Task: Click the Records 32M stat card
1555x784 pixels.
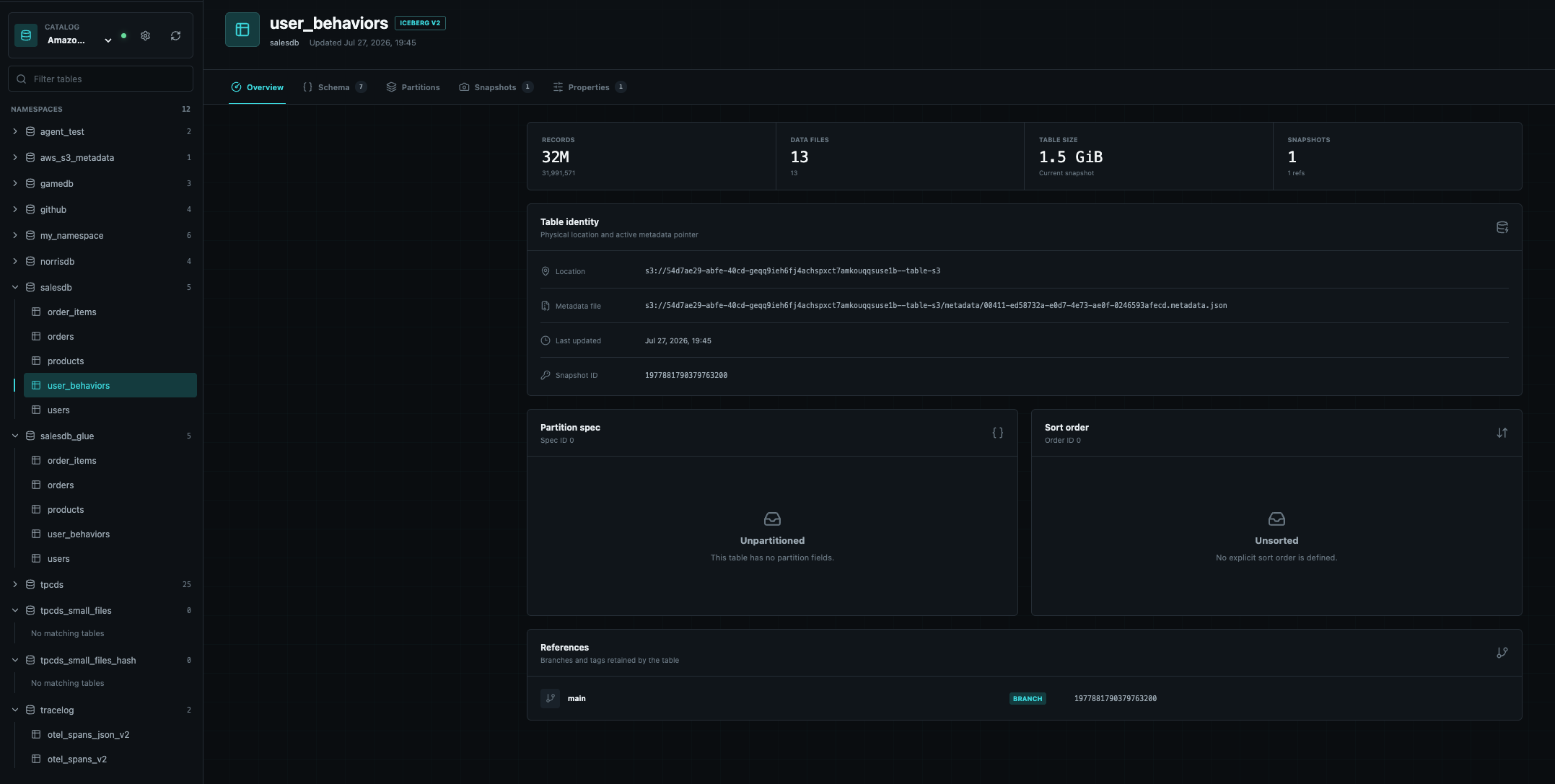Action: [x=652, y=157]
